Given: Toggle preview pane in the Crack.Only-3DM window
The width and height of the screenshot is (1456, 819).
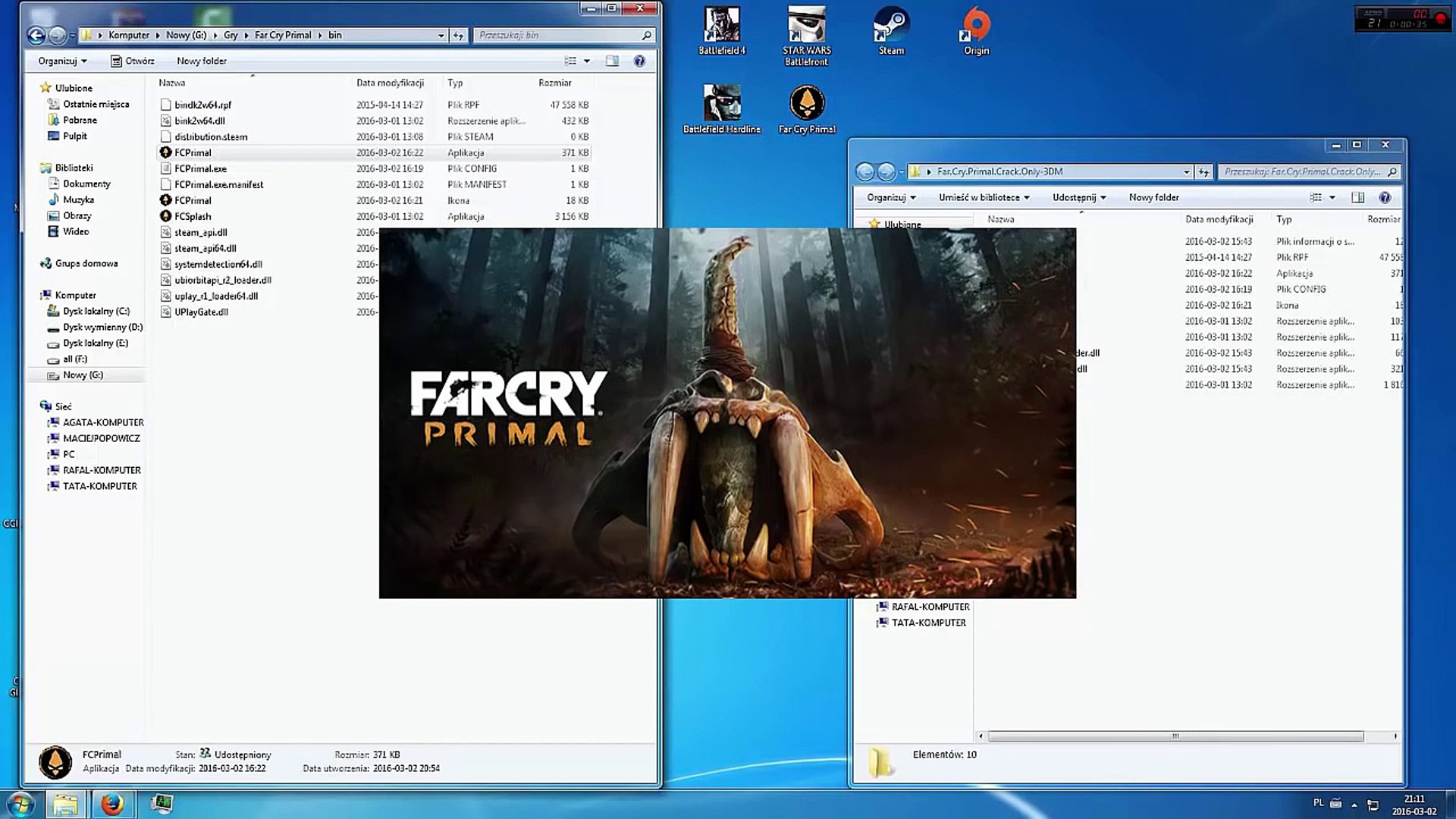Looking at the screenshot, I should [1357, 197].
